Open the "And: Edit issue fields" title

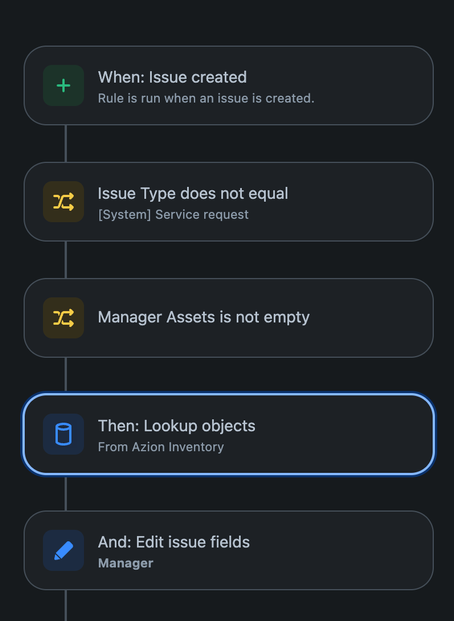click(174, 542)
